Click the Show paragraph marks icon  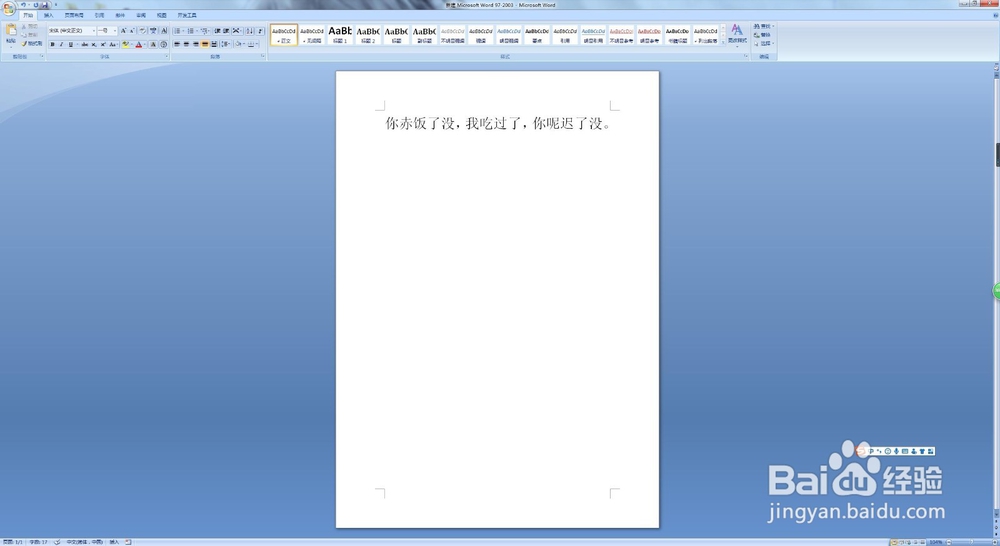click(260, 31)
